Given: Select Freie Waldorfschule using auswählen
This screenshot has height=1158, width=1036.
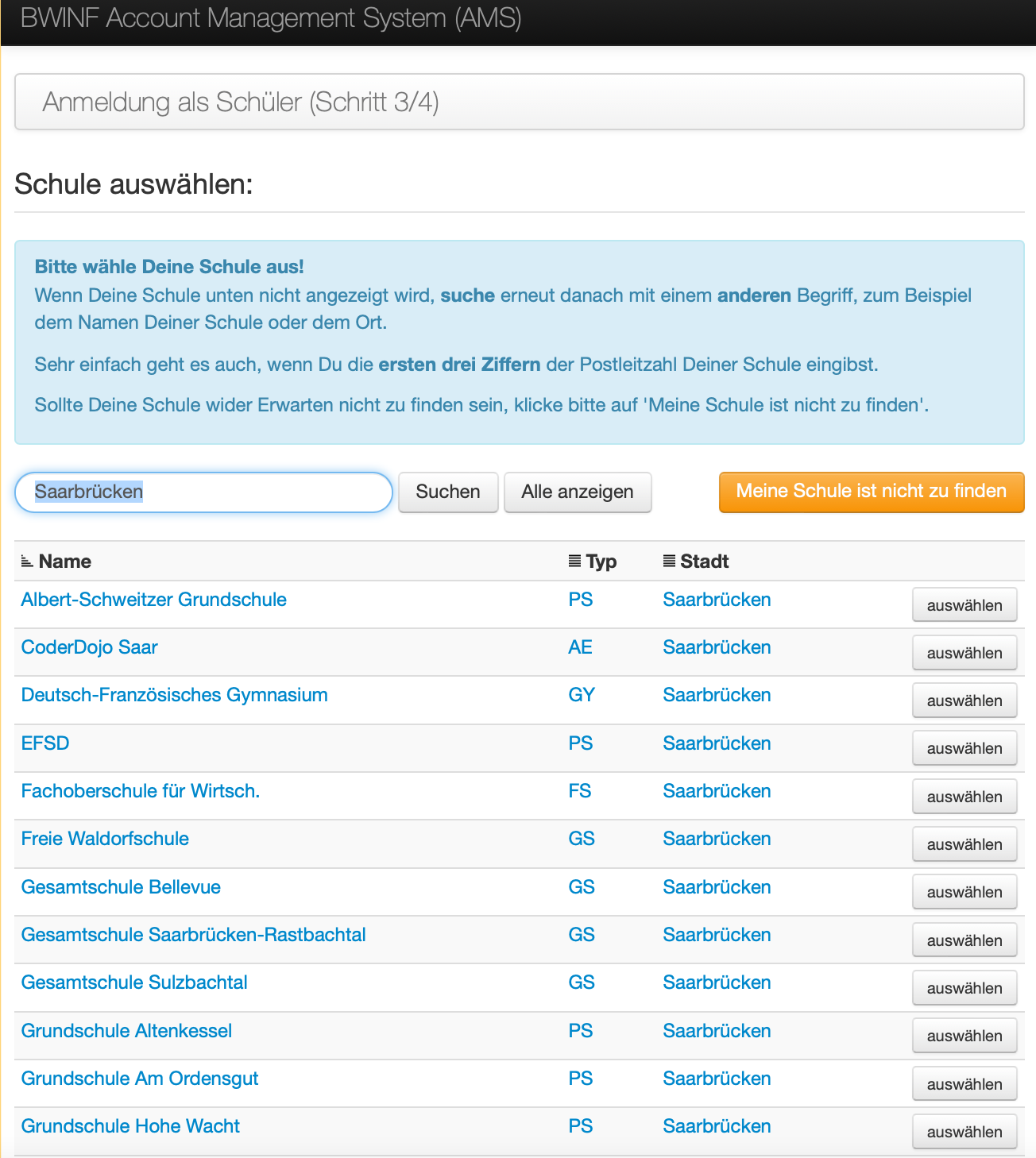Looking at the screenshot, I should (x=964, y=844).
